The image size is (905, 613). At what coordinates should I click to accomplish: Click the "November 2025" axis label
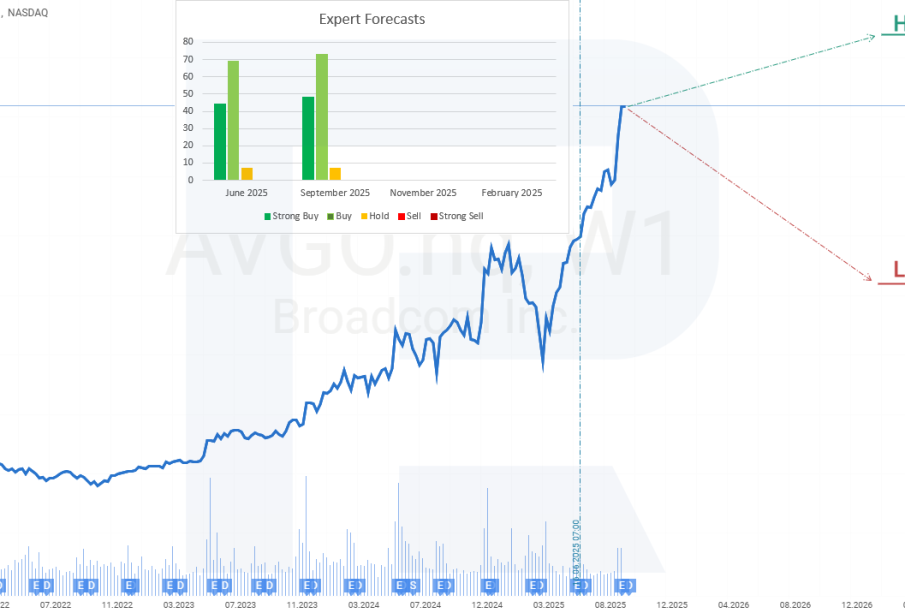[423, 193]
